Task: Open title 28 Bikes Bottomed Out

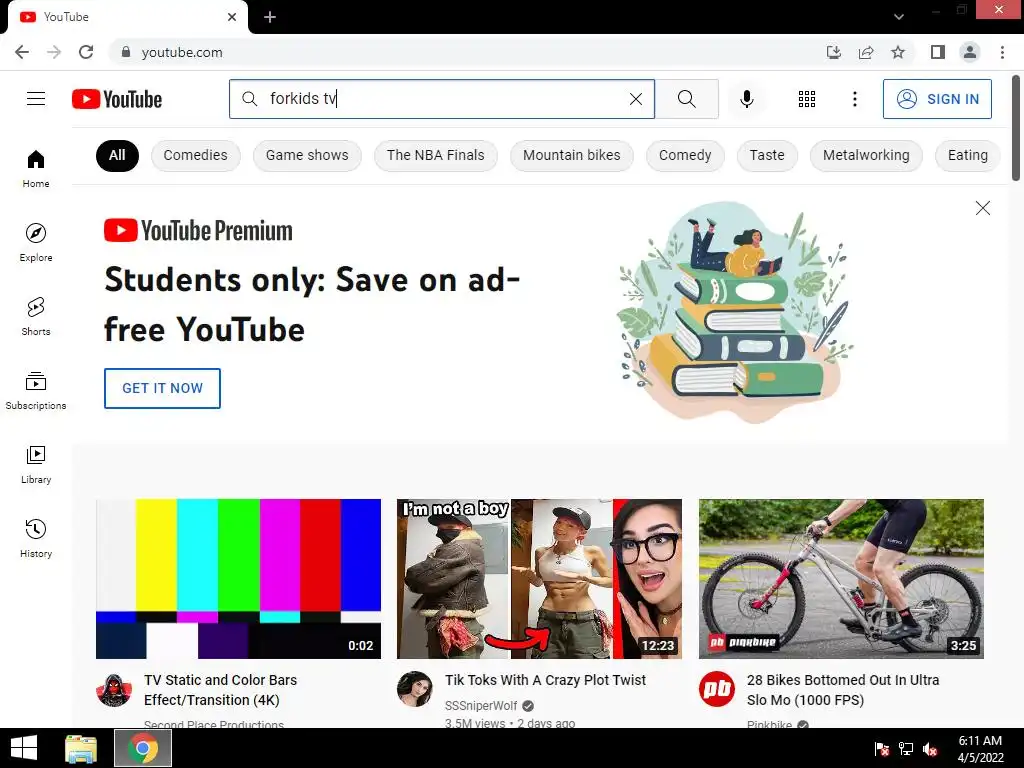Action: (843, 690)
